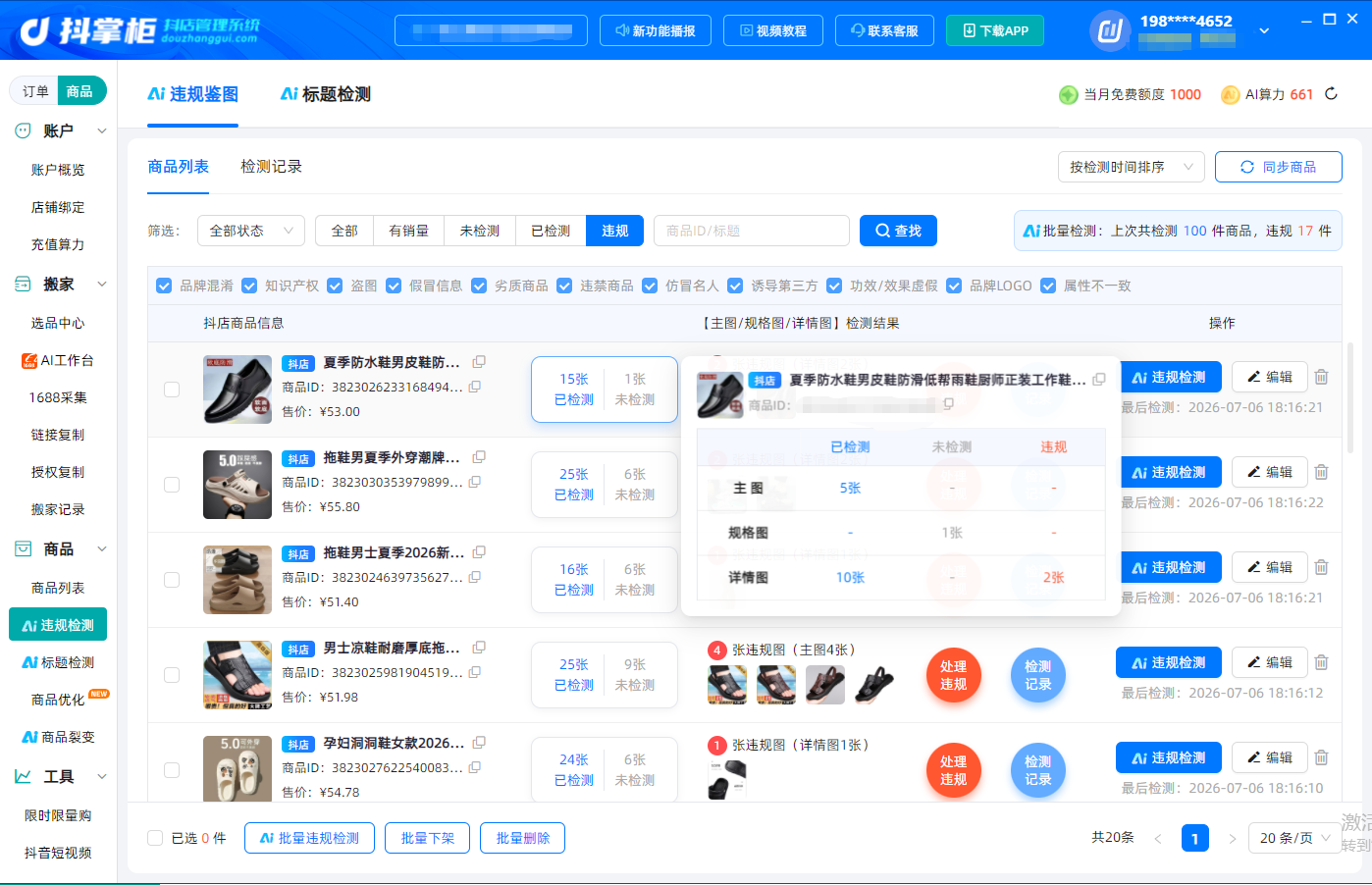Screen dimensions: 1372x885
Task: Open 检测记录 circle for 男士凉鞋耐磨厚底拖 row
Action: click(1038, 675)
